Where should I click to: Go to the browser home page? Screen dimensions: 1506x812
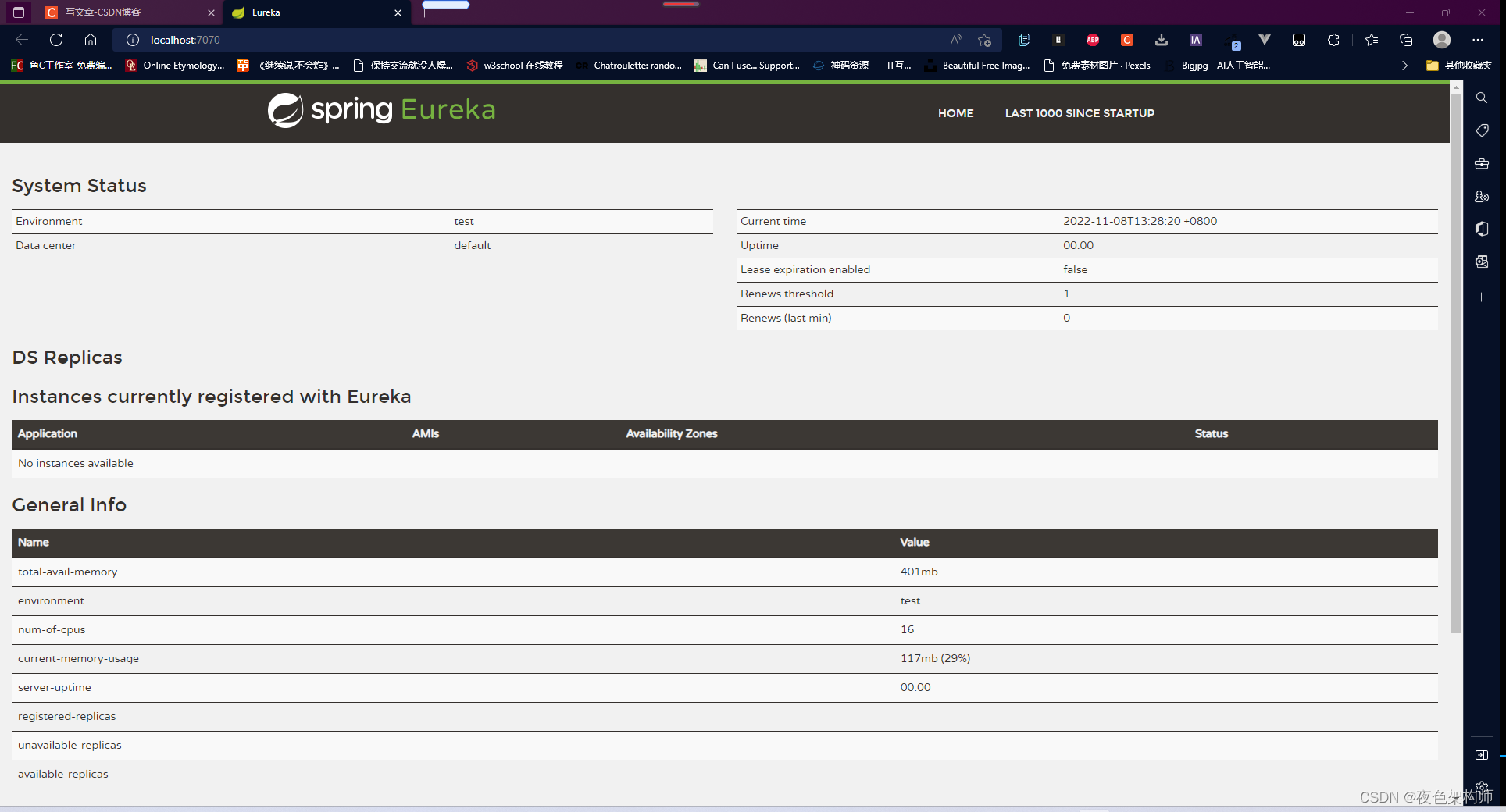tap(91, 40)
